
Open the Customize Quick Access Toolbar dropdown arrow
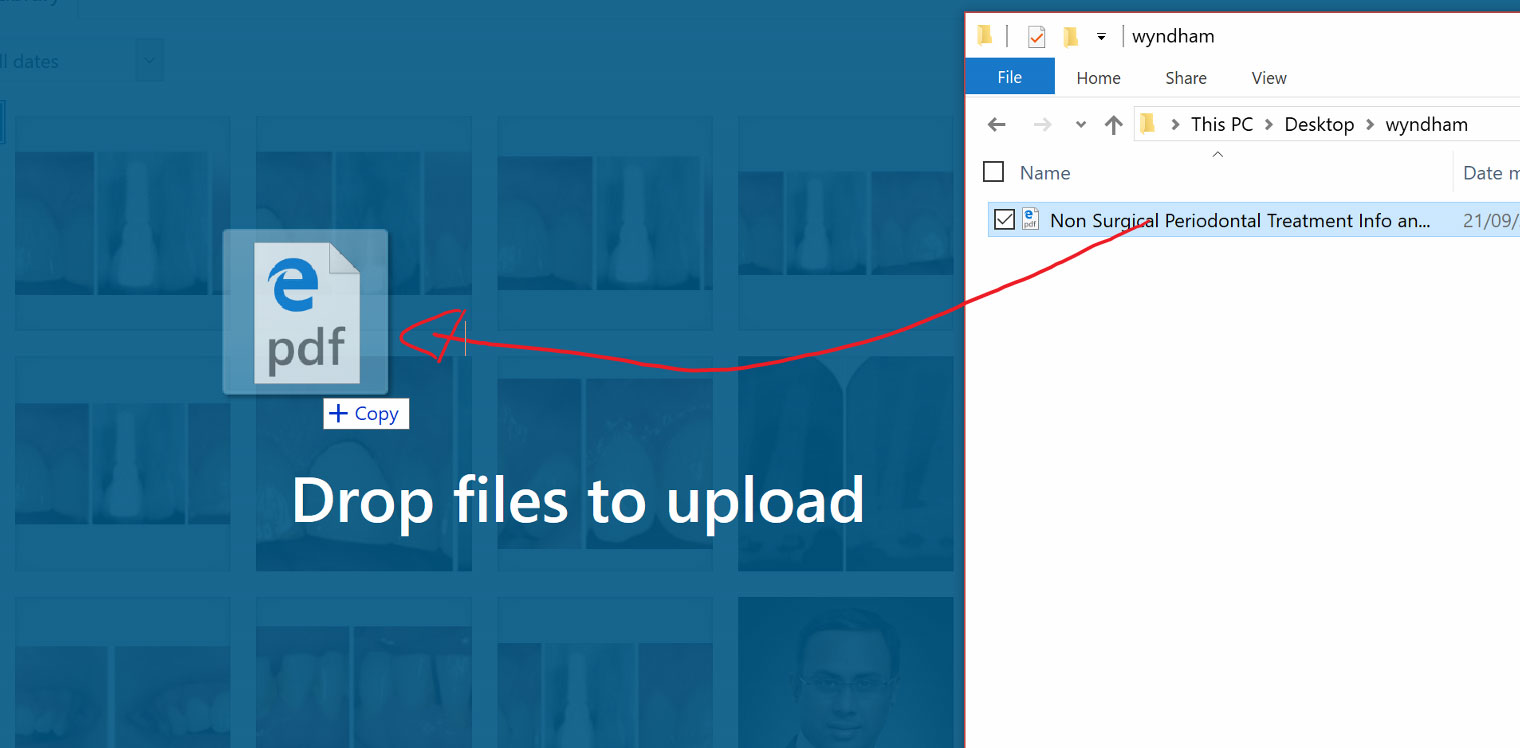pyautogui.click(x=1101, y=37)
